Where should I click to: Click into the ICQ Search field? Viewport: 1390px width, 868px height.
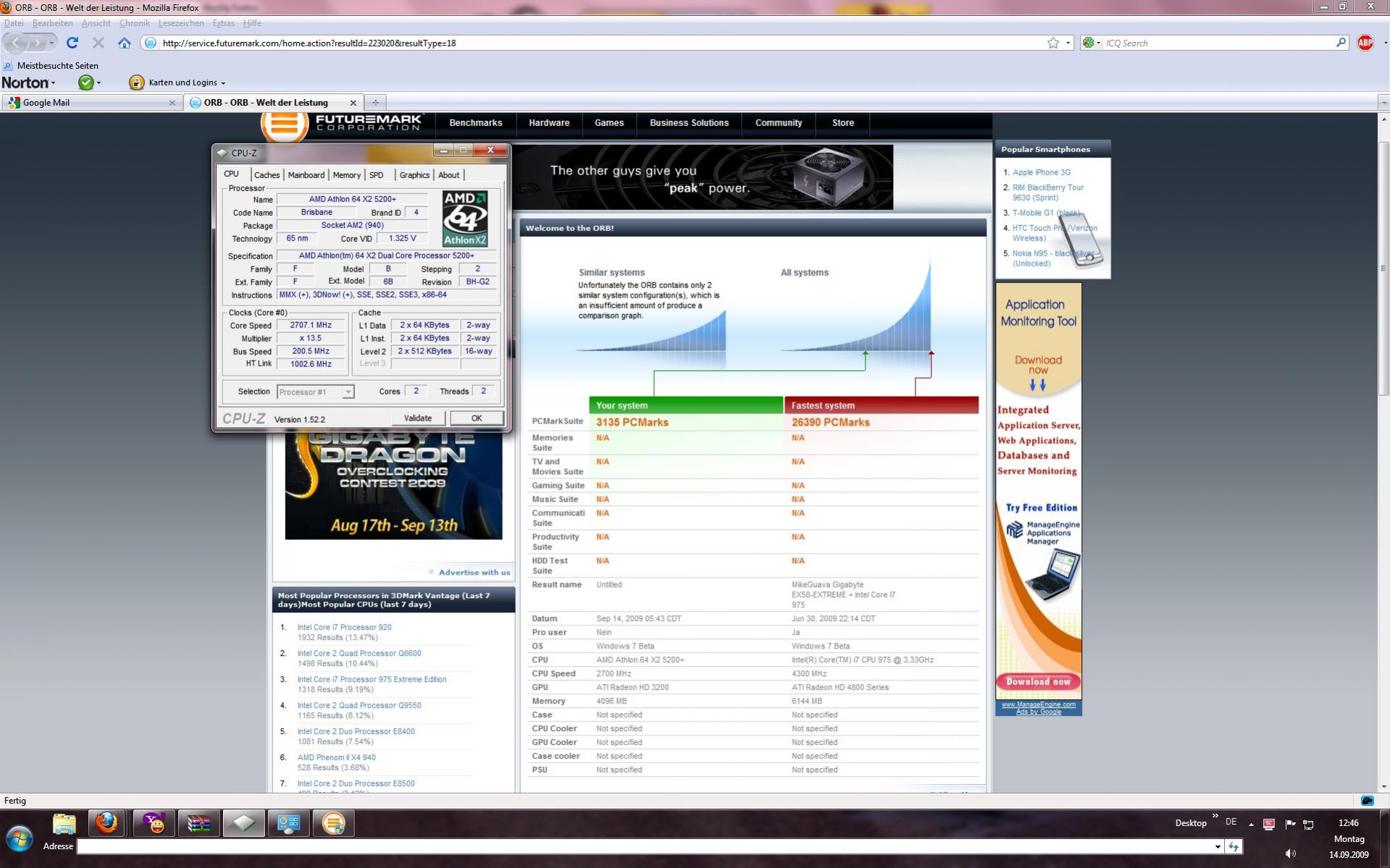point(1218,43)
